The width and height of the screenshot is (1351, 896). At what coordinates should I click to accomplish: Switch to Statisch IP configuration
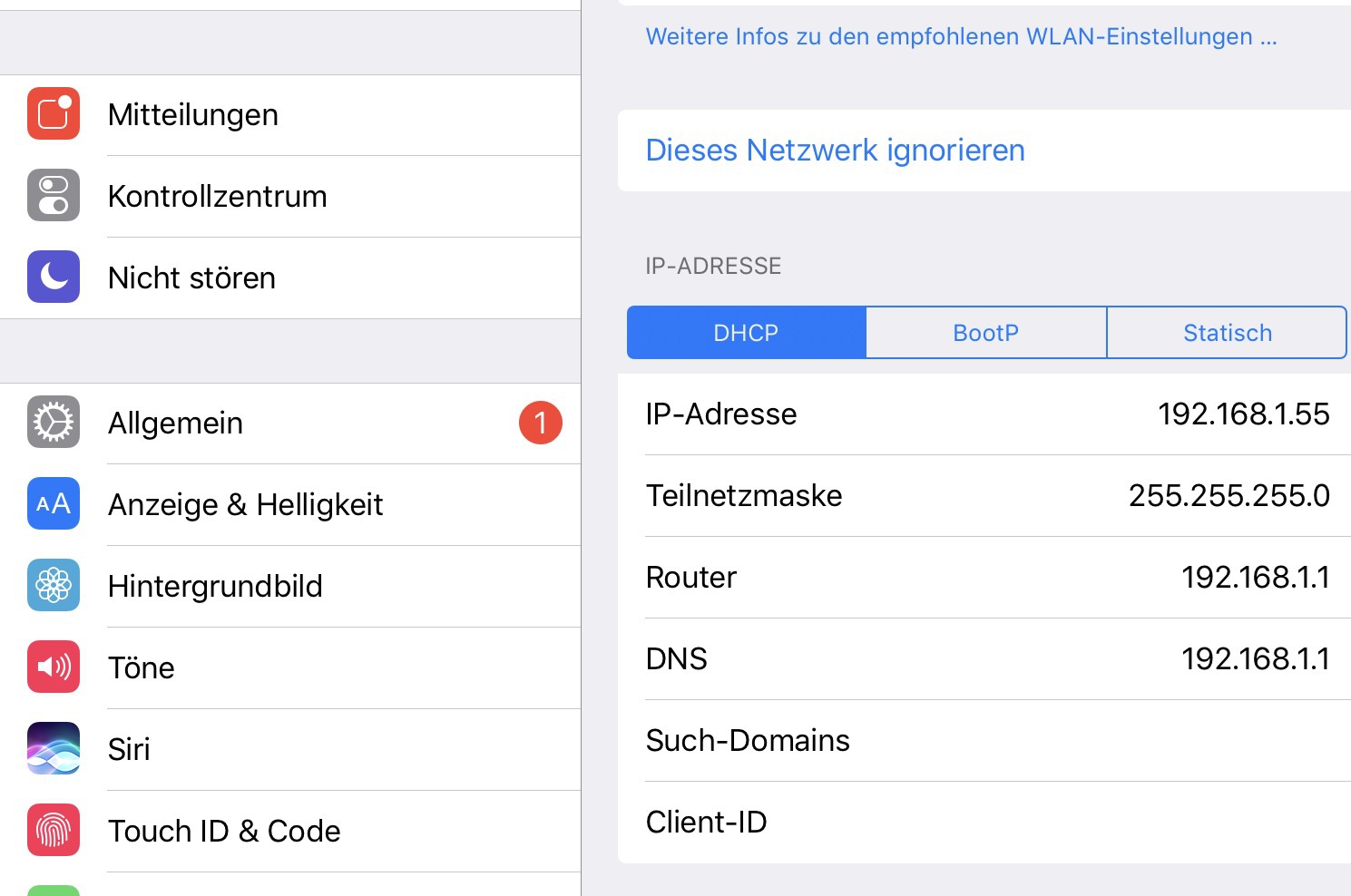(1227, 333)
